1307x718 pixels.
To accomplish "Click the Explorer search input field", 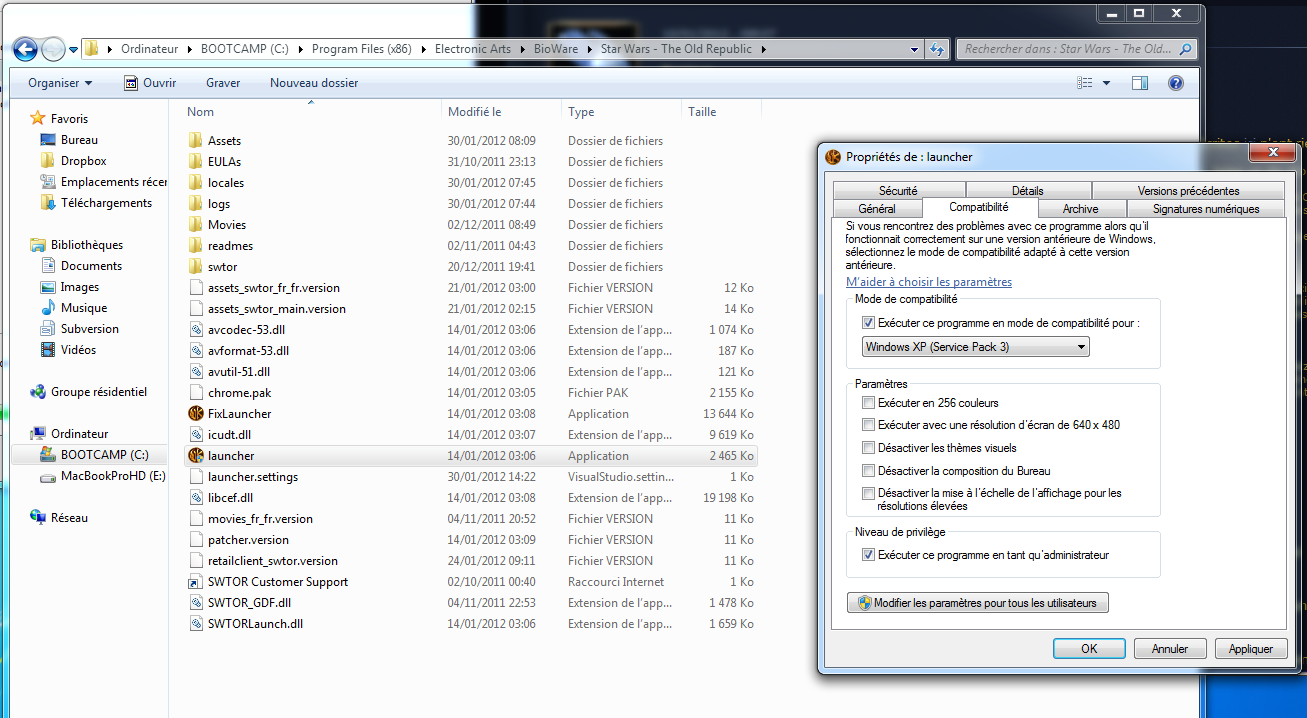I will pyautogui.click(x=1076, y=49).
